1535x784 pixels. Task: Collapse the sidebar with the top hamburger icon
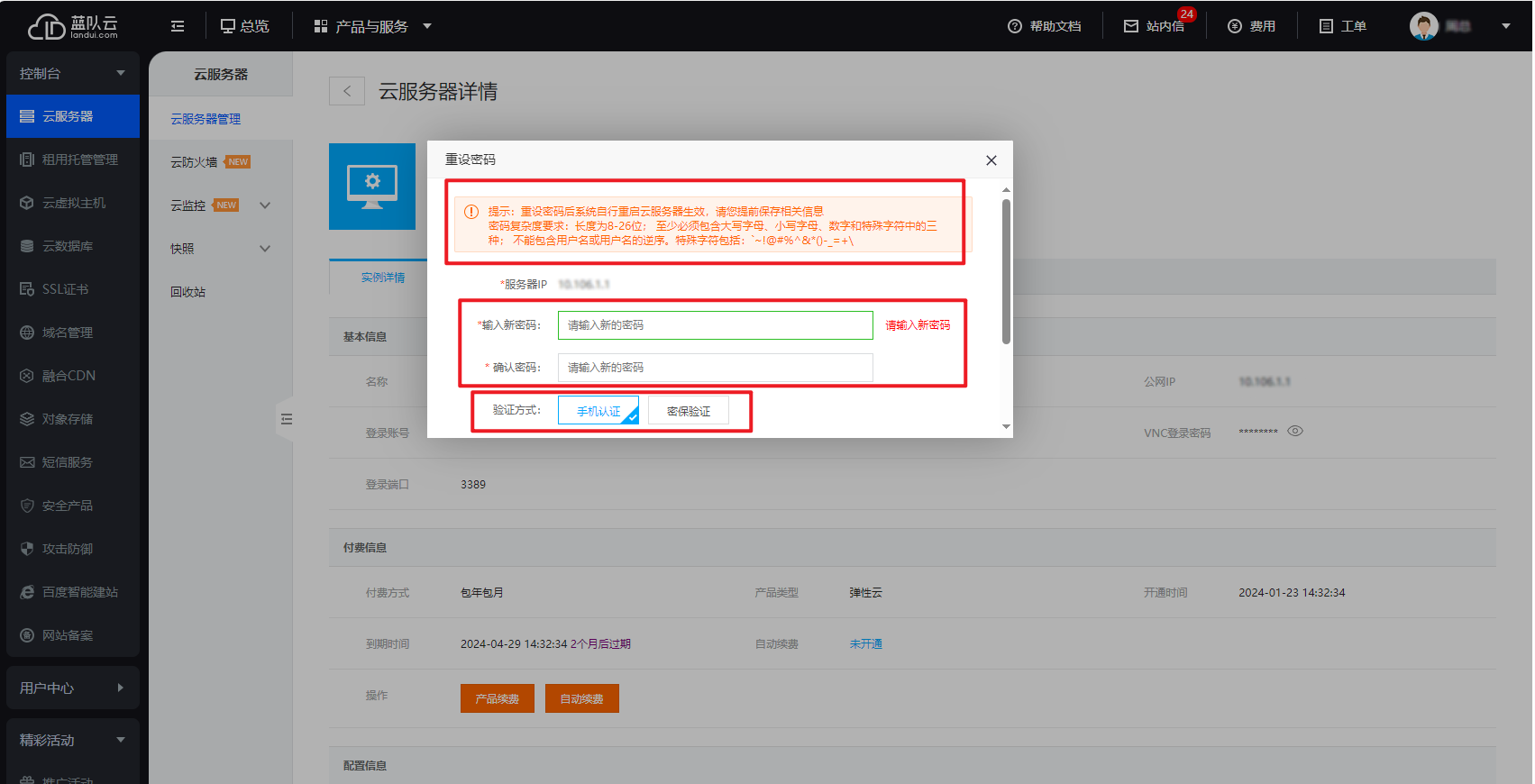click(x=178, y=26)
